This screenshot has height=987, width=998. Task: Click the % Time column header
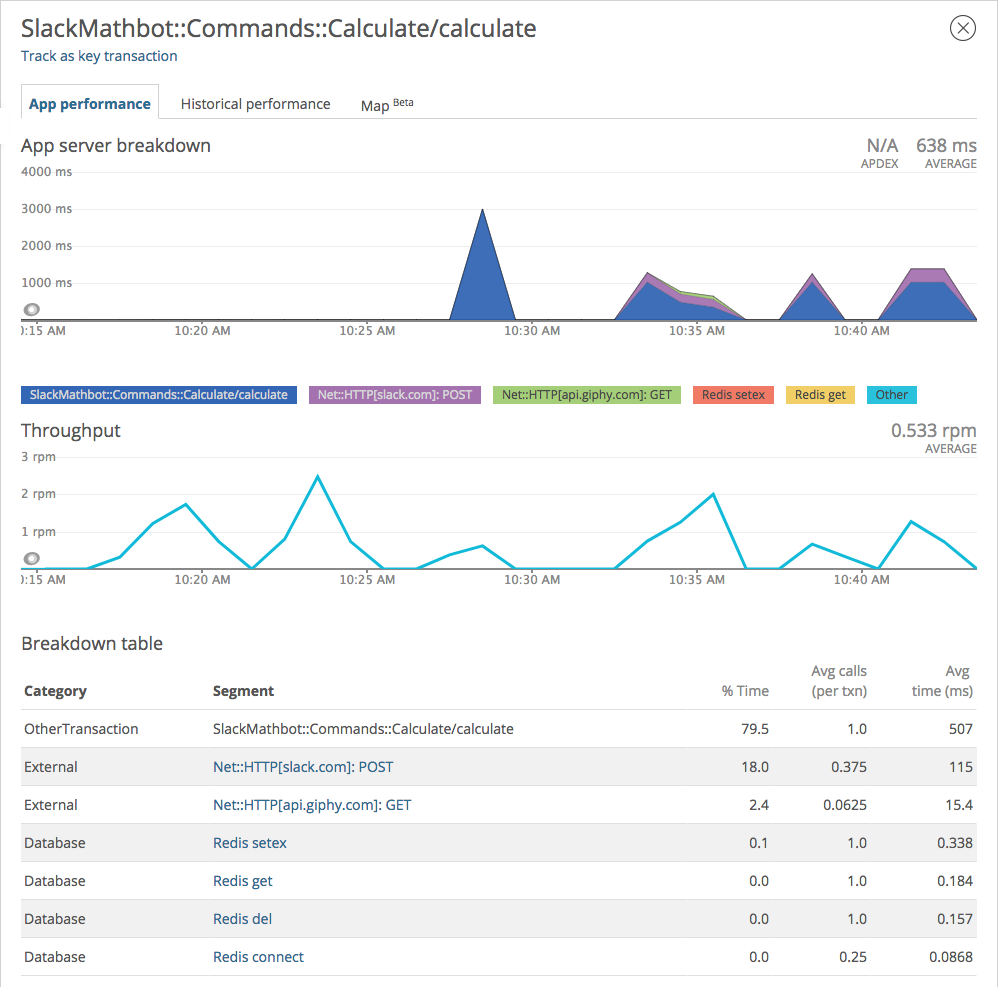pyautogui.click(x=745, y=691)
